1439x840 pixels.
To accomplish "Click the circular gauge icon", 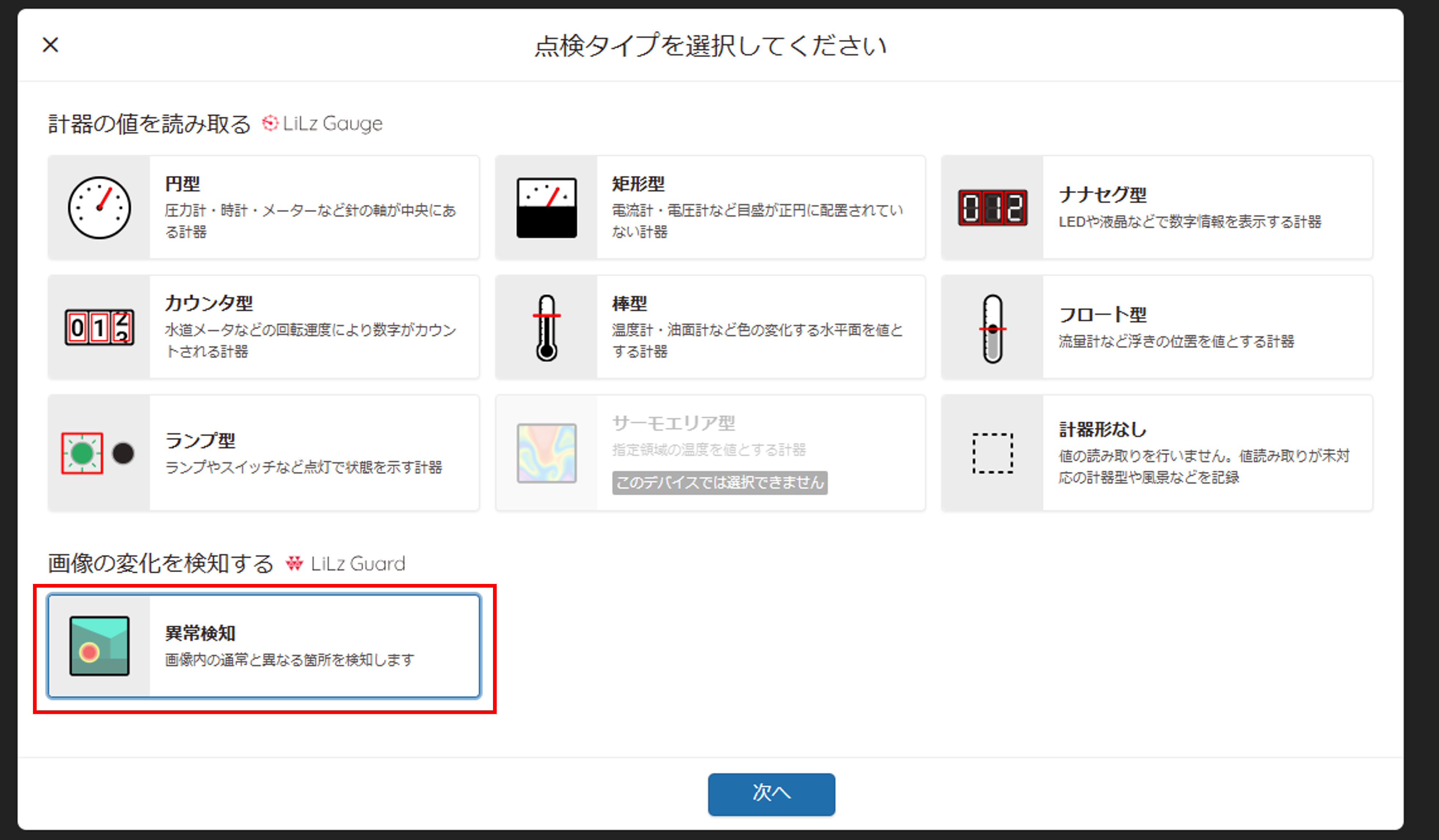I will 99,208.
